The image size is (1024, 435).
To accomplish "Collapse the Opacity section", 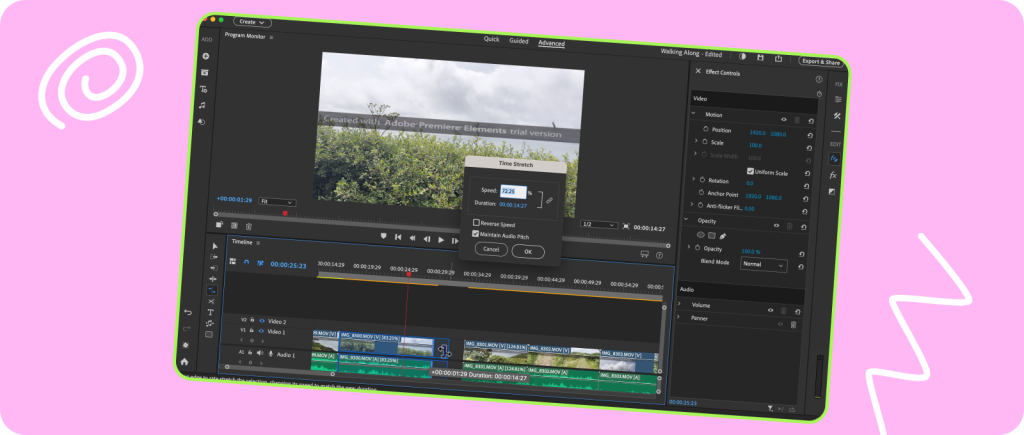I will click(686, 219).
